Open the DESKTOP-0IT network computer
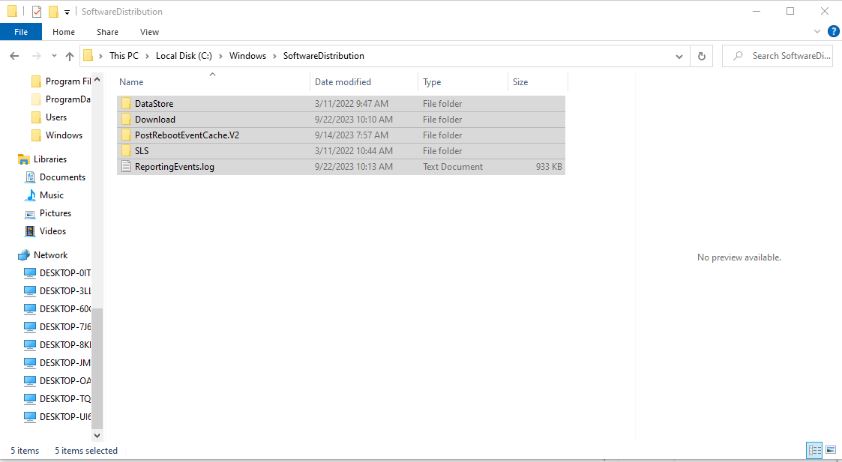The image size is (842, 462). click(x=57, y=272)
